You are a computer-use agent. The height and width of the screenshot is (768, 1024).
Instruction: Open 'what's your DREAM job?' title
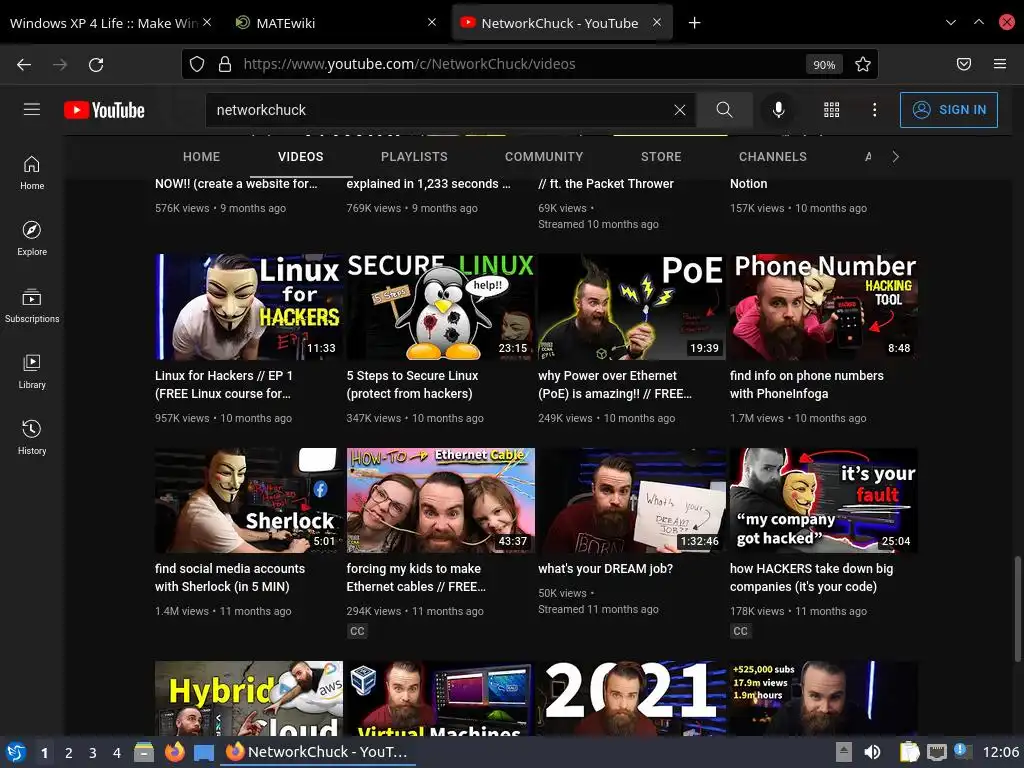(605, 569)
